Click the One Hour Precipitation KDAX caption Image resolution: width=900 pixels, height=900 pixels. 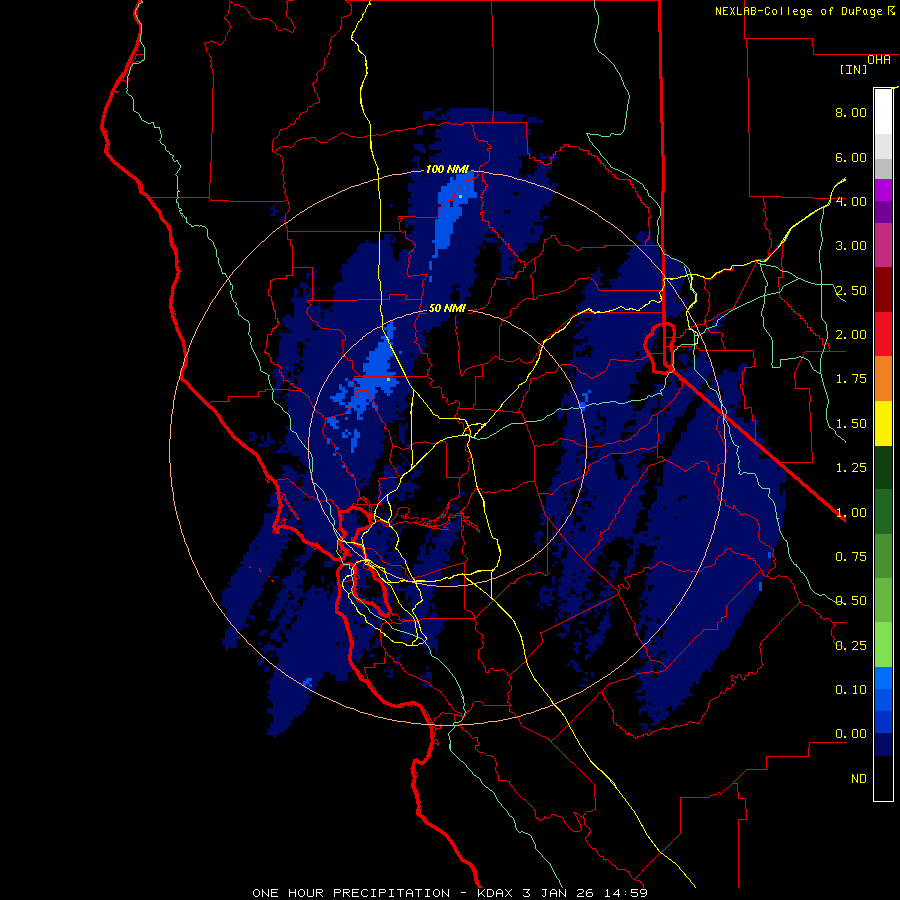450,893
